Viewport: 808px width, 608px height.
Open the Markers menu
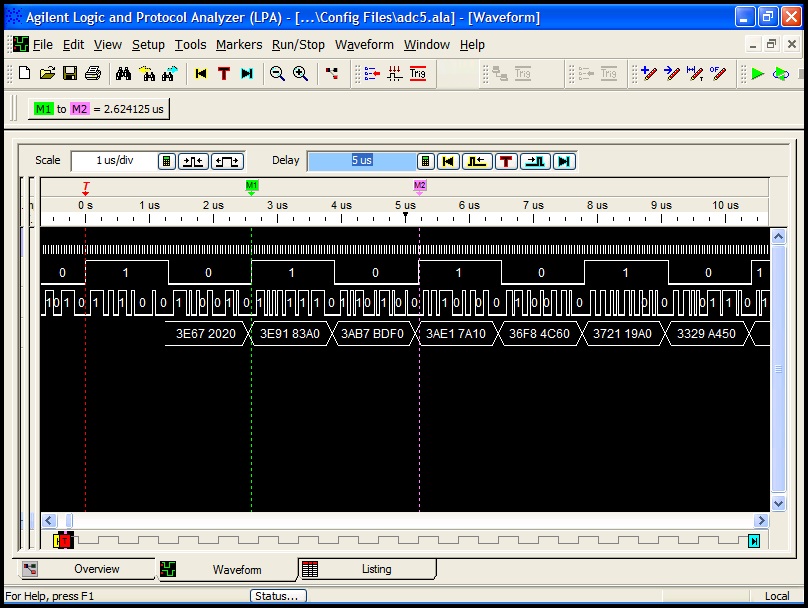coord(239,45)
